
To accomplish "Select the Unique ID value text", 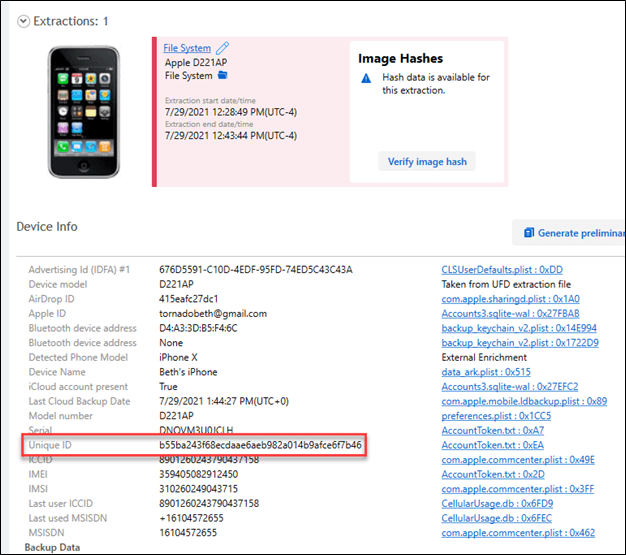I will [x=260, y=444].
